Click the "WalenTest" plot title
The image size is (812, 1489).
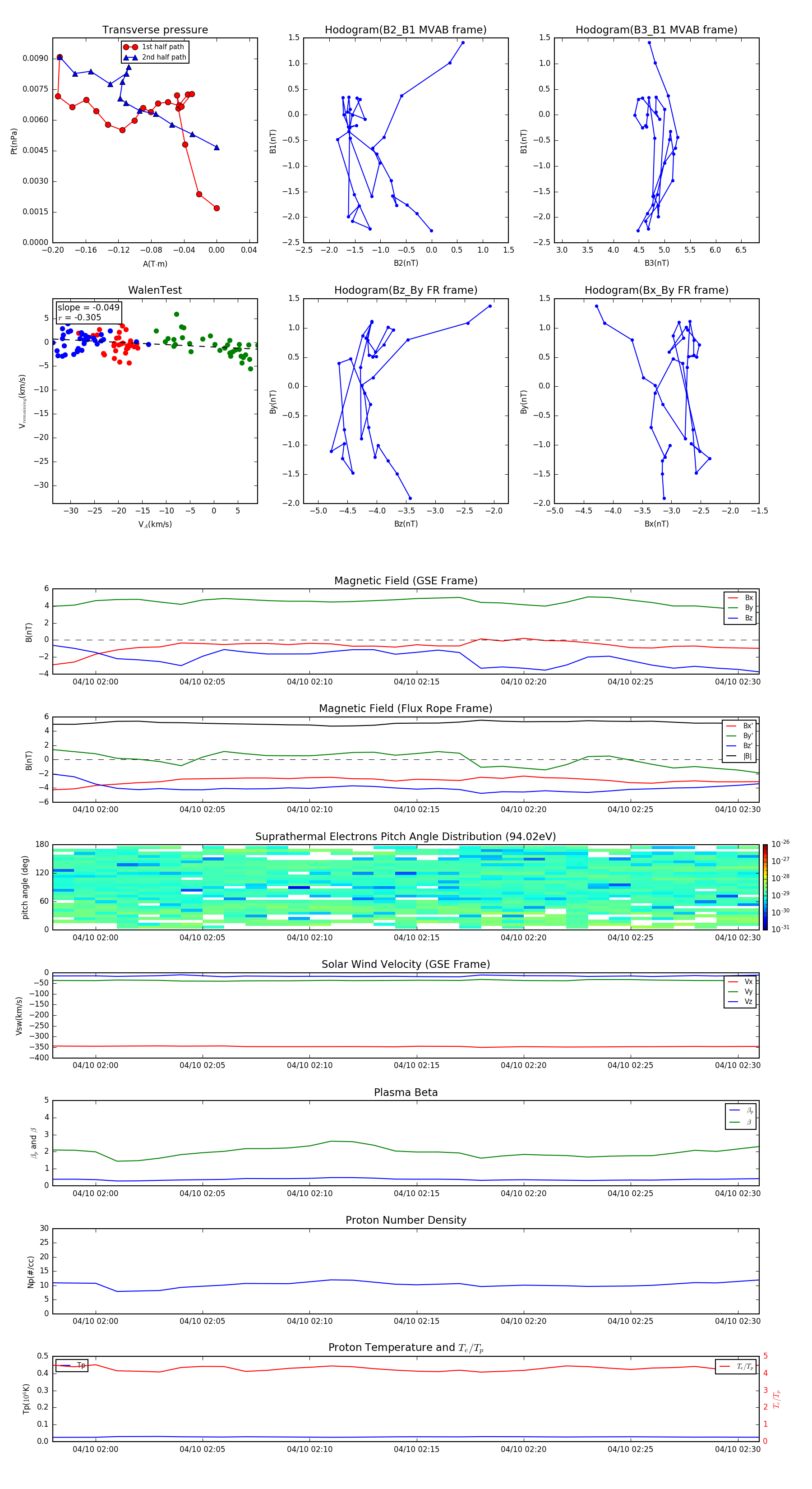(x=155, y=290)
